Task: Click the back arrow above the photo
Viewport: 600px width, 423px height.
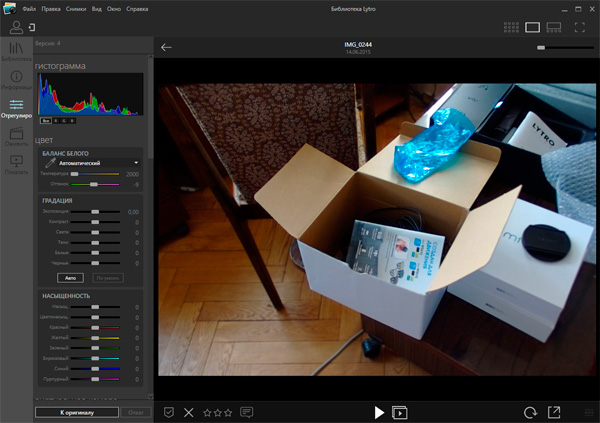Action: click(x=166, y=47)
